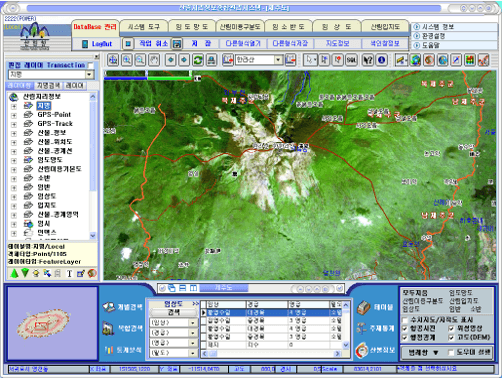Click the 작업 취소 button

point(153,43)
